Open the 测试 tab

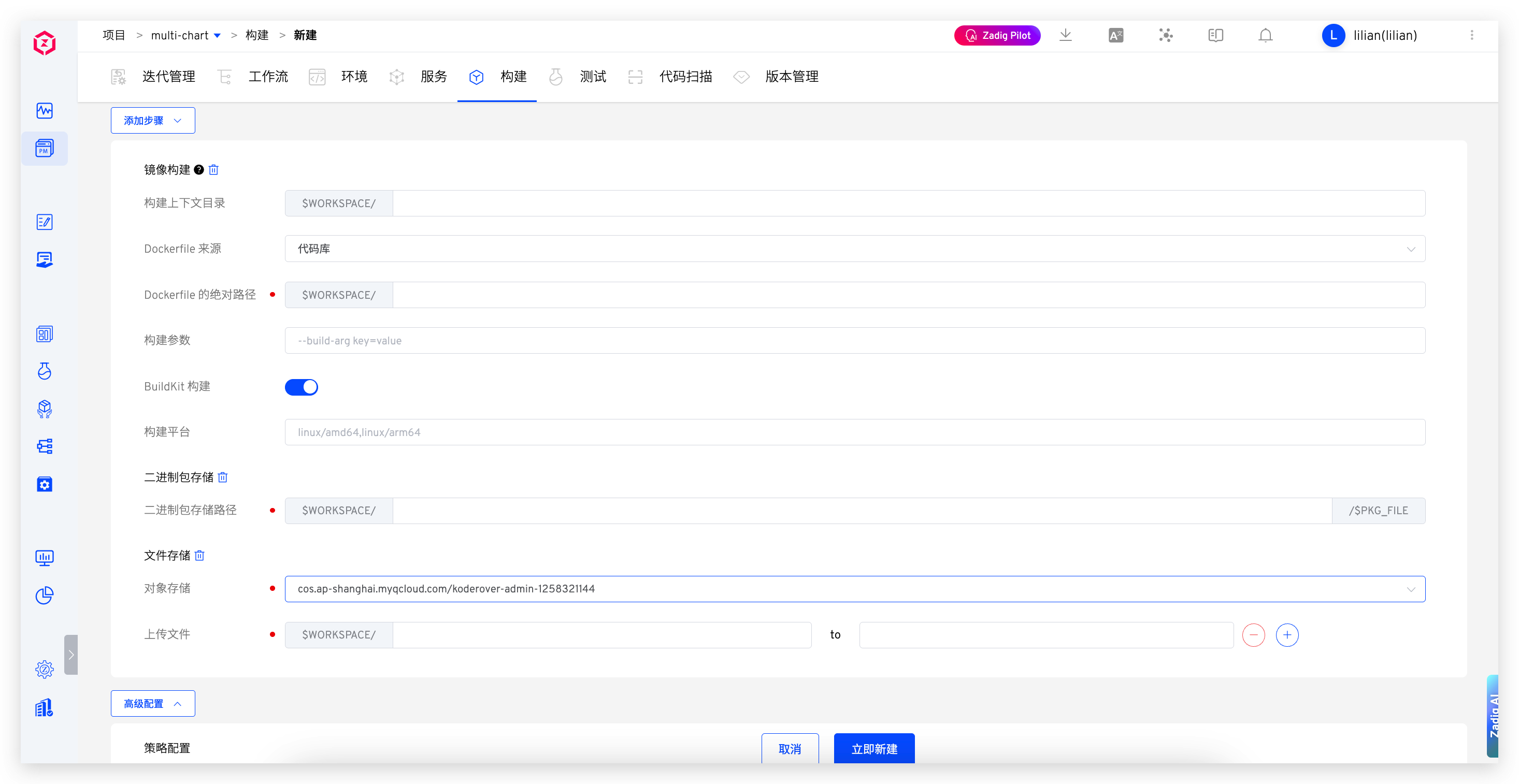[593, 77]
